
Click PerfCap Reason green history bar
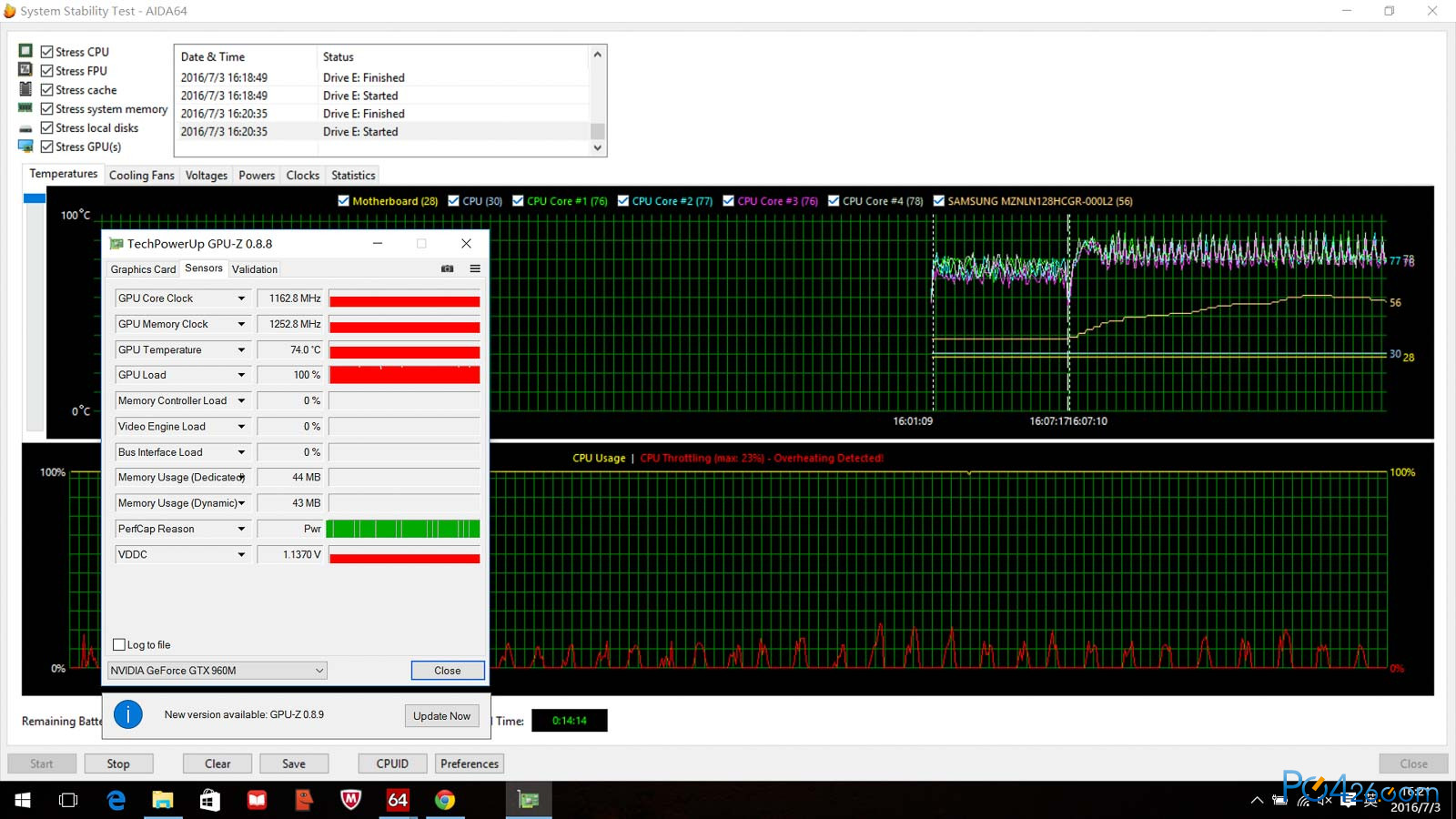[403, 529]
